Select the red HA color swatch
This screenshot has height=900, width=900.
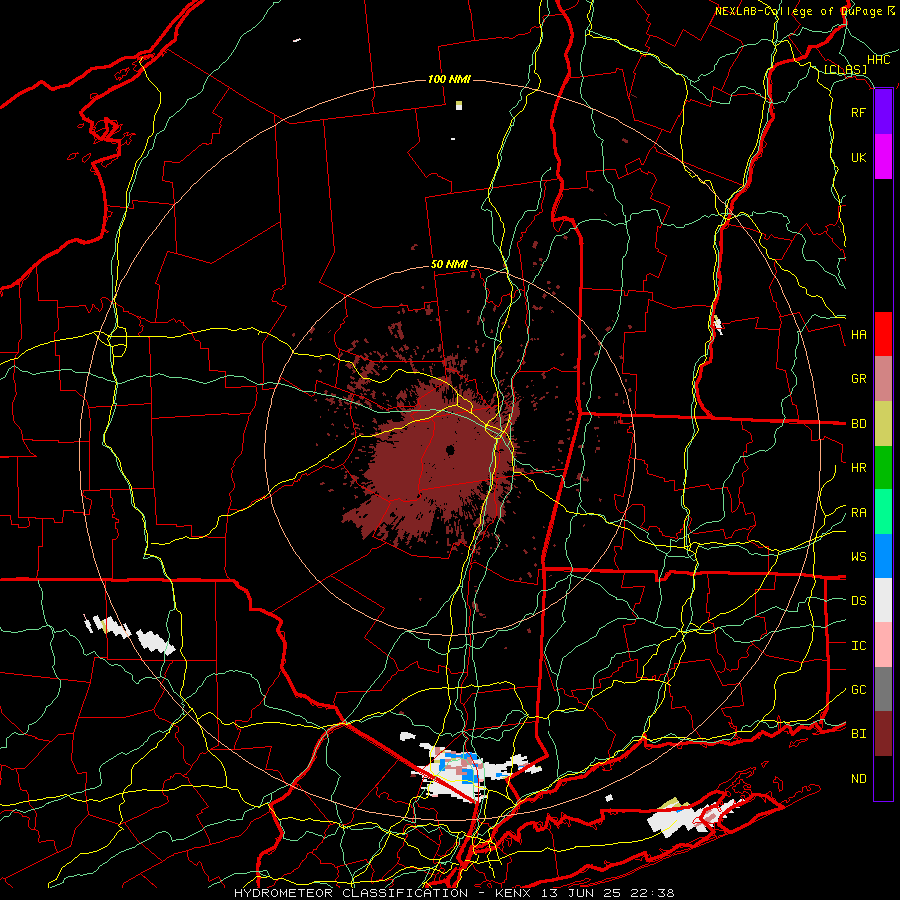tap(883, 334)
